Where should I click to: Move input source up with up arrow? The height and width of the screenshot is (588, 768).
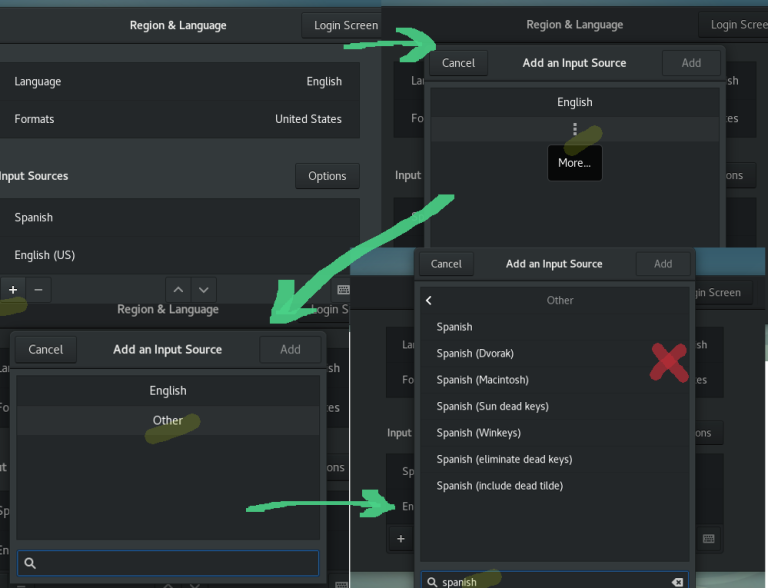click(178, 290)
